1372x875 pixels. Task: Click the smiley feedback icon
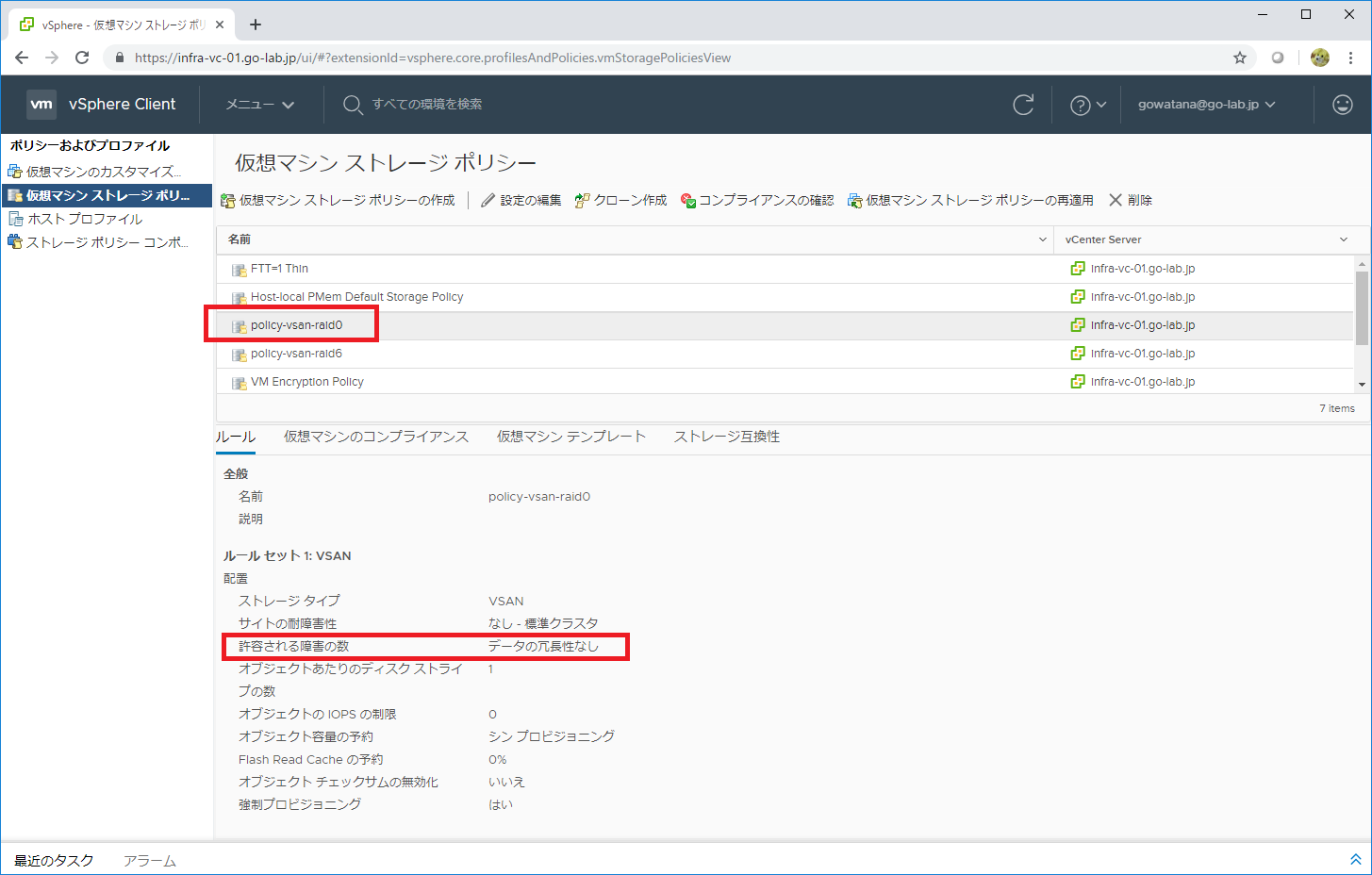click(1343, 105)
